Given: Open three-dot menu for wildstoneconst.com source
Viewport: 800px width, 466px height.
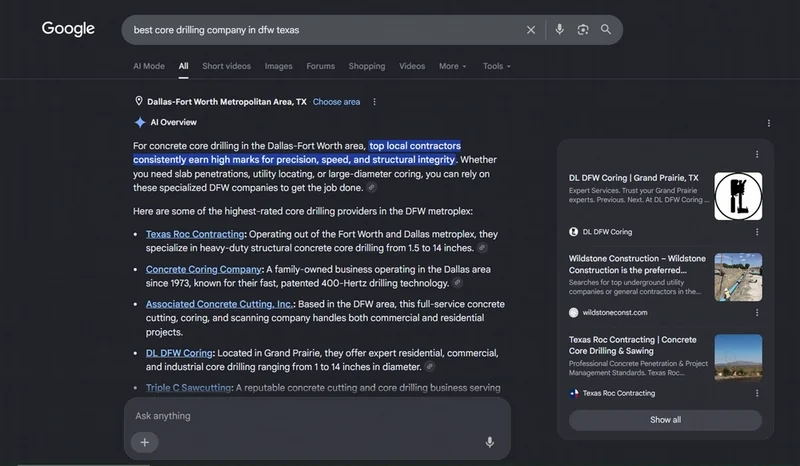Looking at the screenshot, I should [757, 312].
